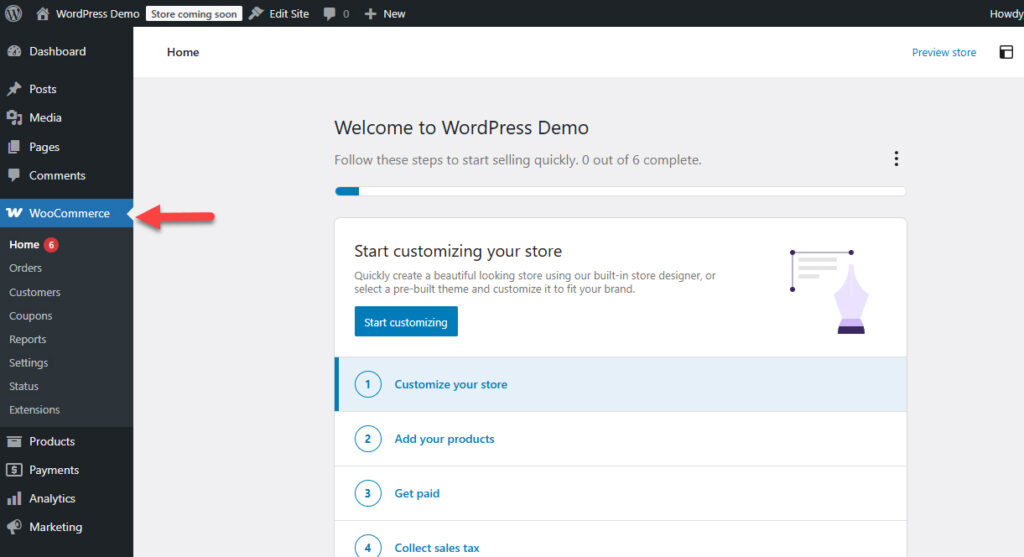Open Marketing in the sidebar
The width and height of the screenshot is (1024, 557).
[56, 527]
